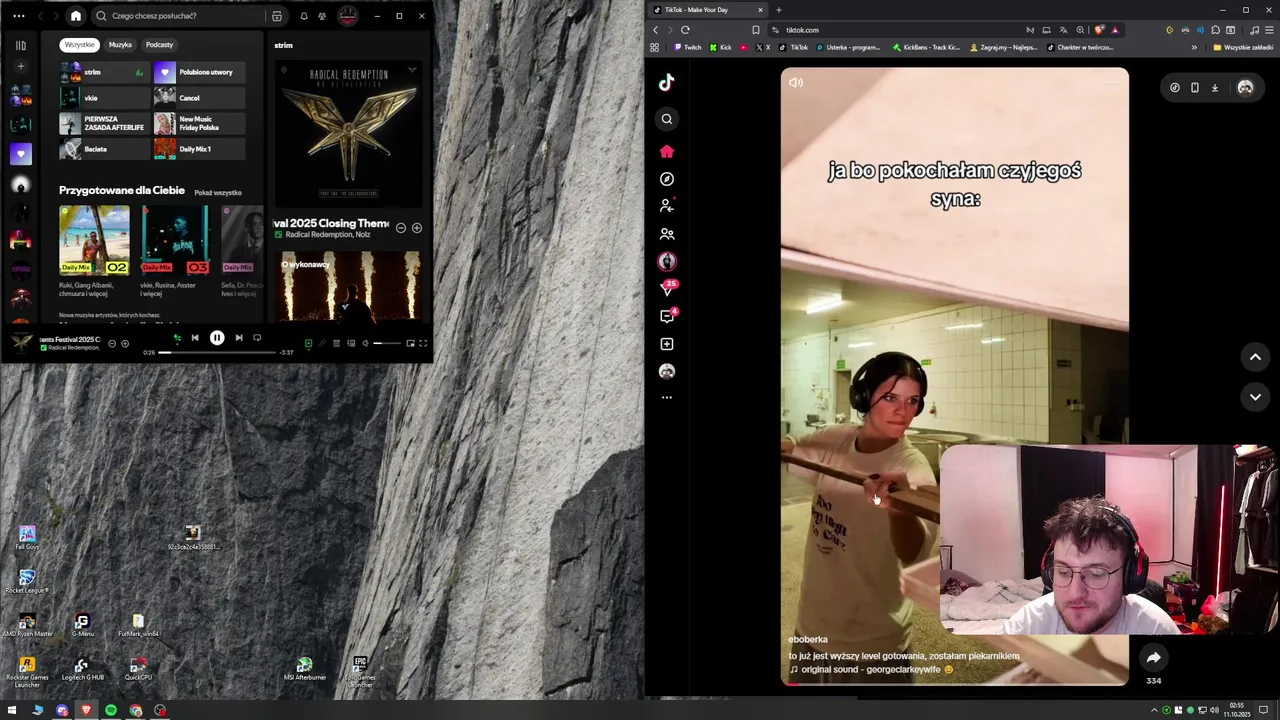
Task: Open Spotify Browse icon in search bar
Action: pyautogui.click(x=277, y=16)
